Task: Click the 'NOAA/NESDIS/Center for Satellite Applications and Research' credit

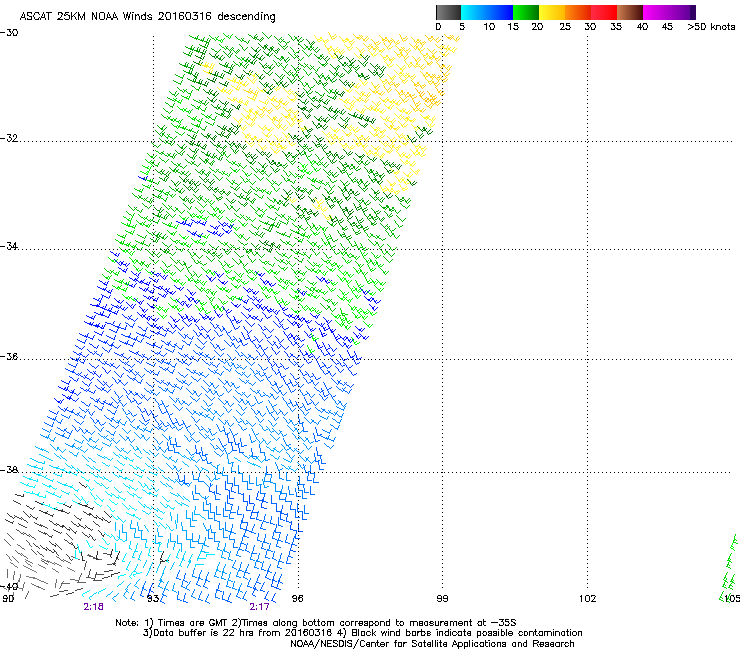Action: [432, 644]
